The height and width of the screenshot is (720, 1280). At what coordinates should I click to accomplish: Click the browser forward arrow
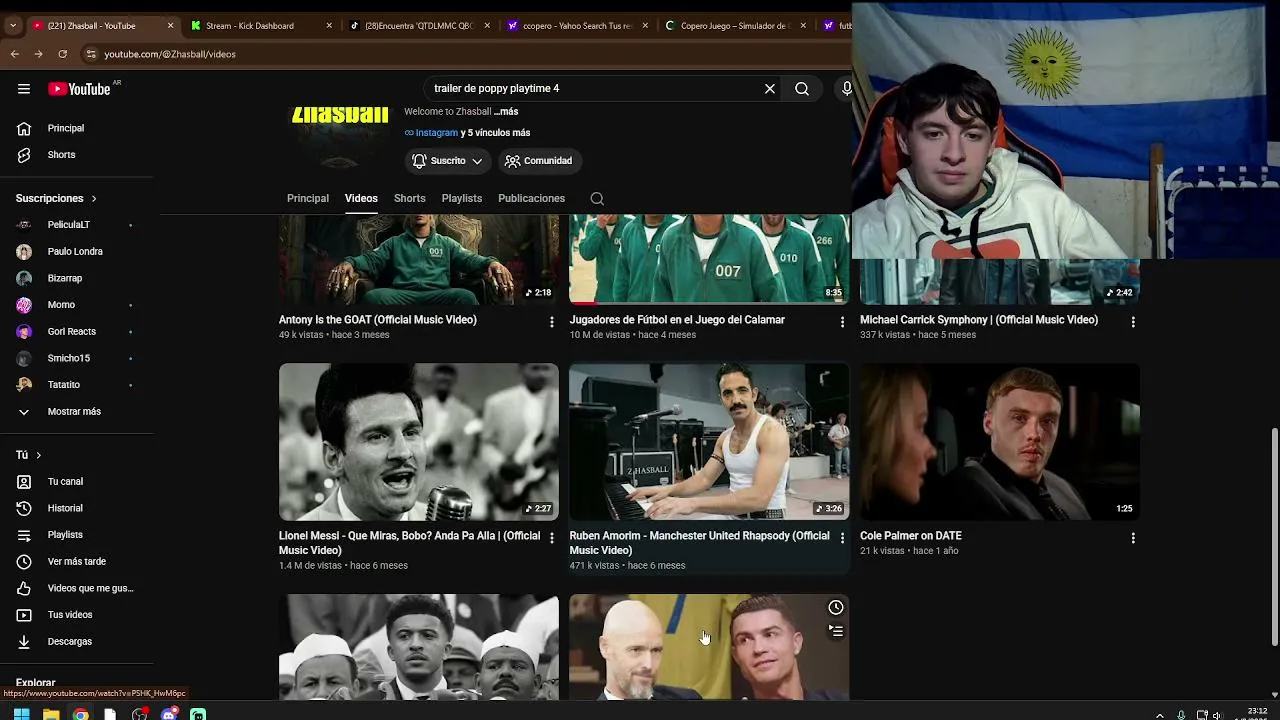coord(38,54)
